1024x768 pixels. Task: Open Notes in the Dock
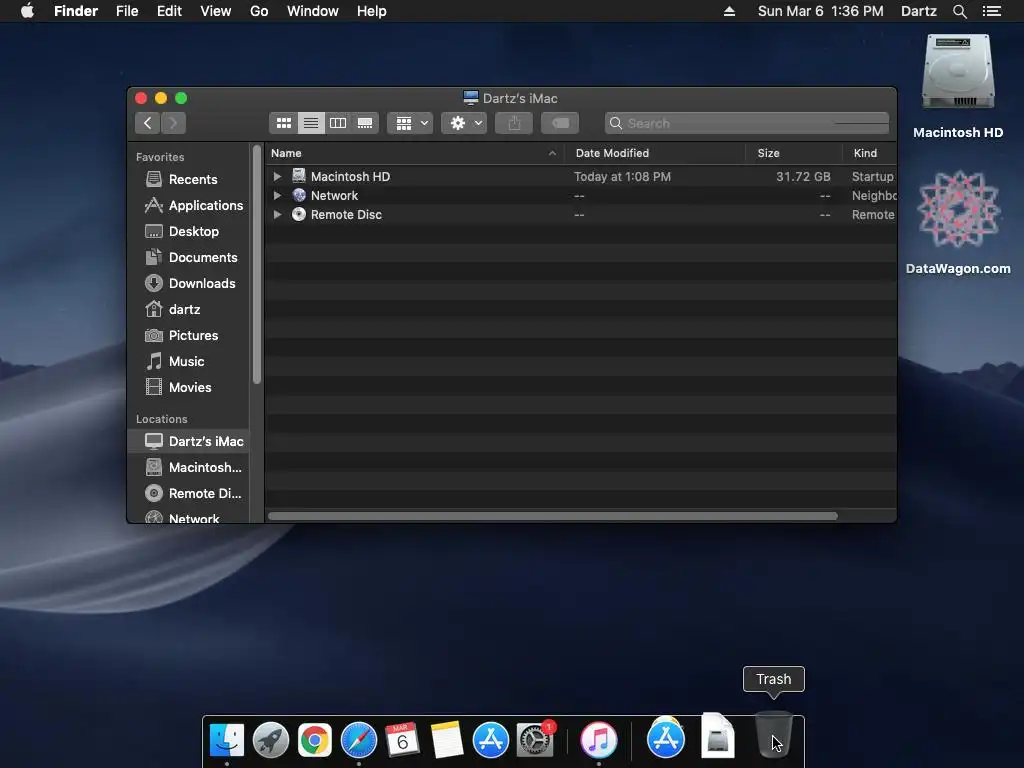(x=447, y=740)
